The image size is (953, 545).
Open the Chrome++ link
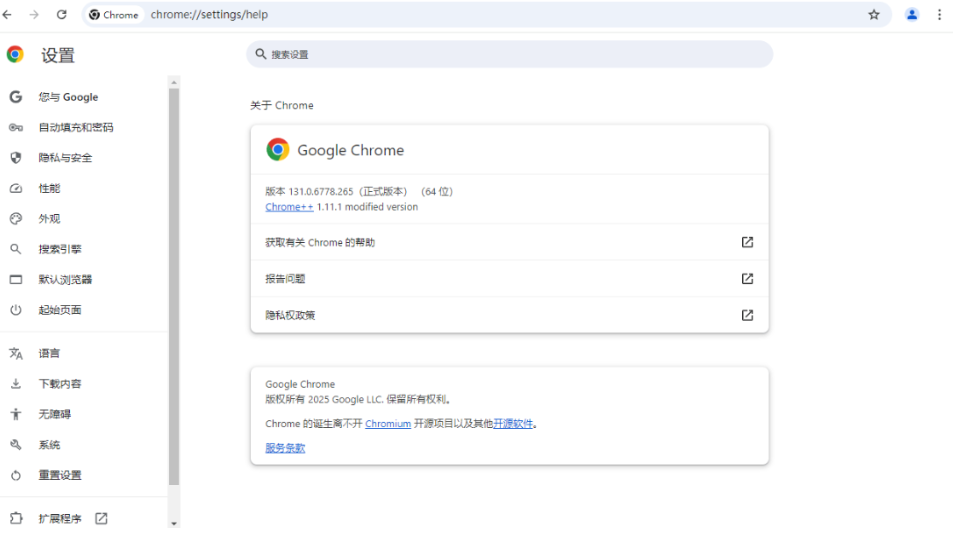pyautogui.click(x=289, y=207)
